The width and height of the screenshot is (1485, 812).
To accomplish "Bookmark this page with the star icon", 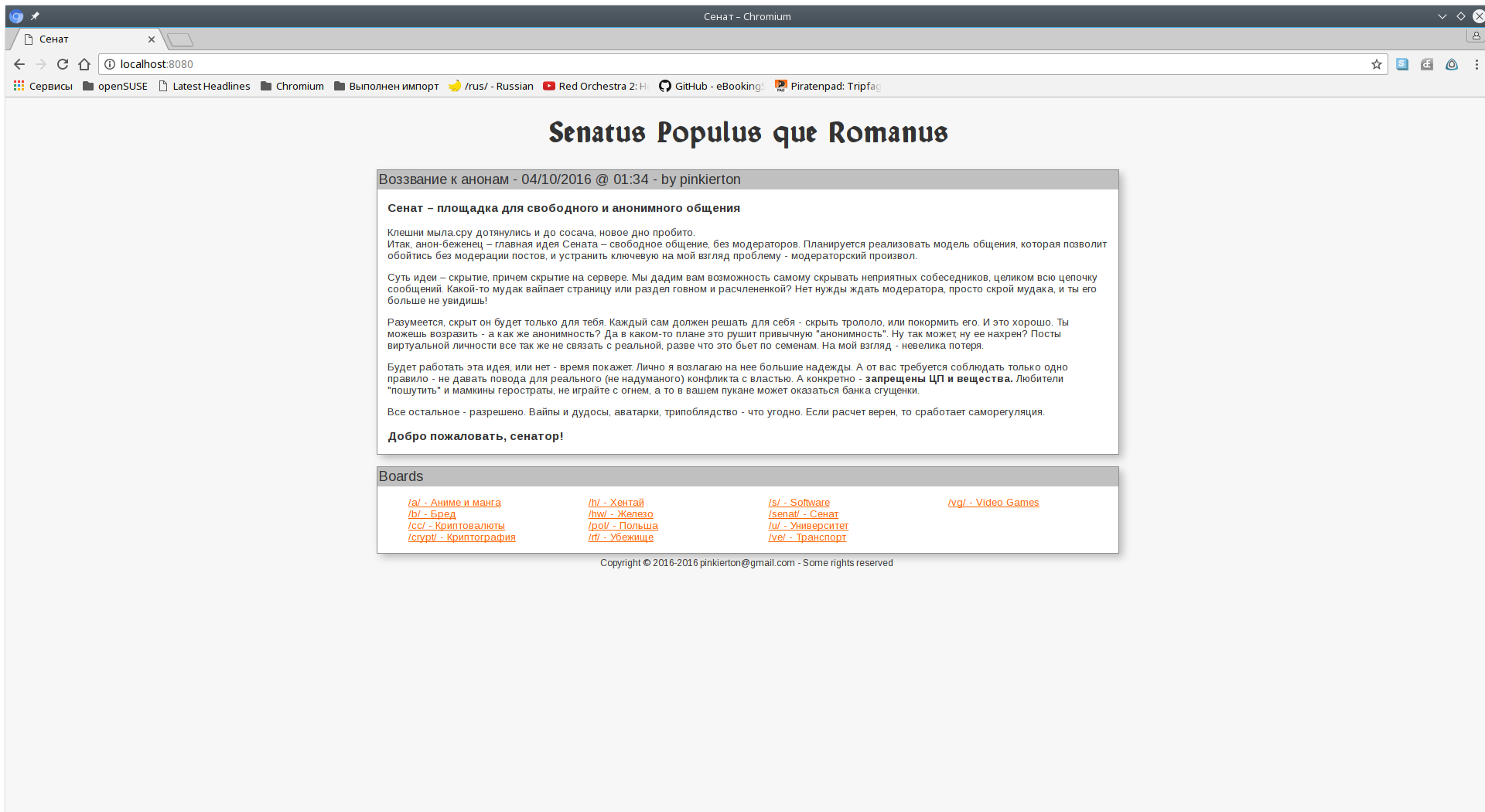I will [x=1377, y=64].
